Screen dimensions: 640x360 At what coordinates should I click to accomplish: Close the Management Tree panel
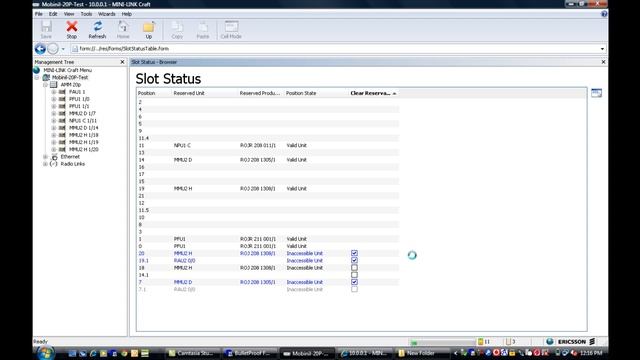tap(122, 62)
